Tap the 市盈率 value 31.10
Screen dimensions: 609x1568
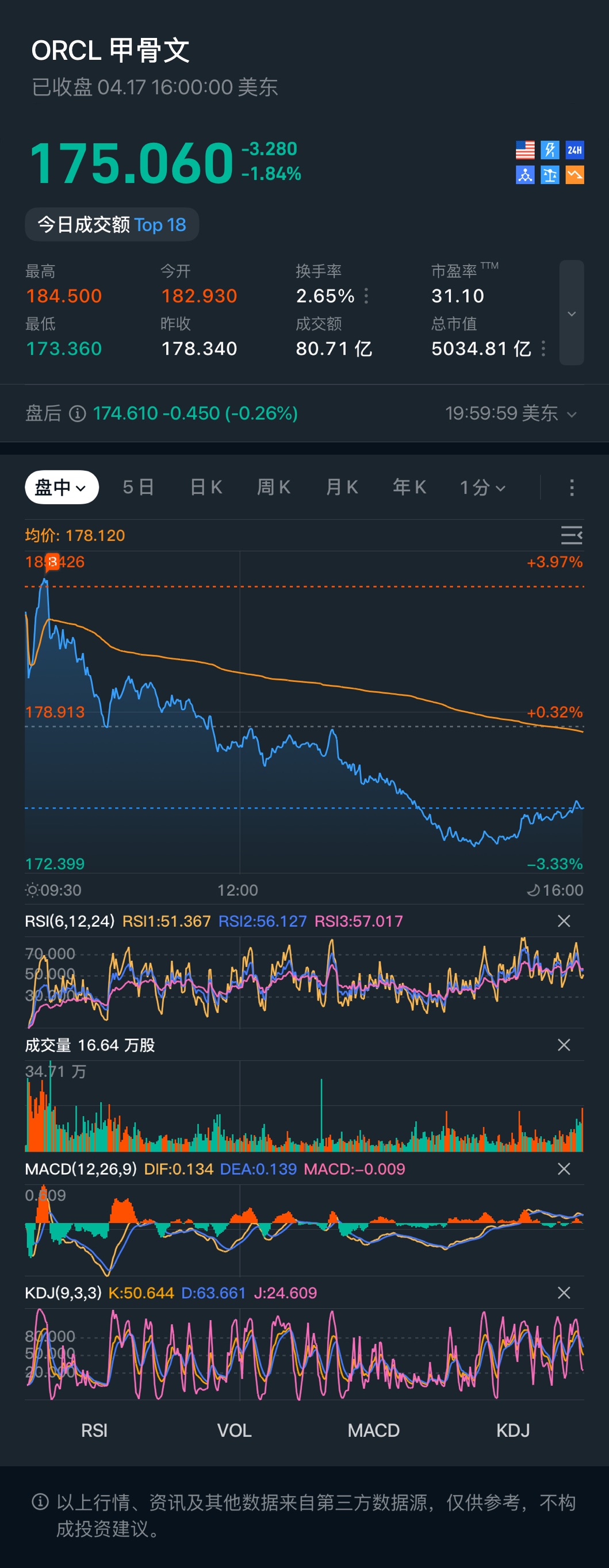point(458,297)
